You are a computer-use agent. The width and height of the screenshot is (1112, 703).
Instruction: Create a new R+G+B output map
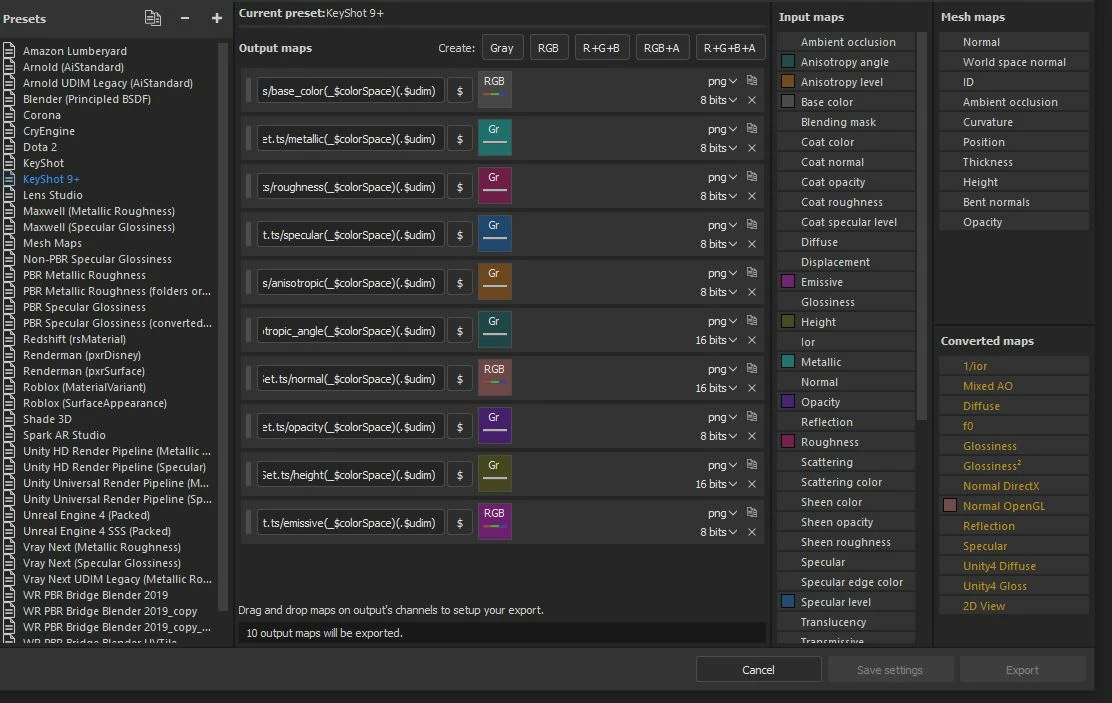(601, 48)
